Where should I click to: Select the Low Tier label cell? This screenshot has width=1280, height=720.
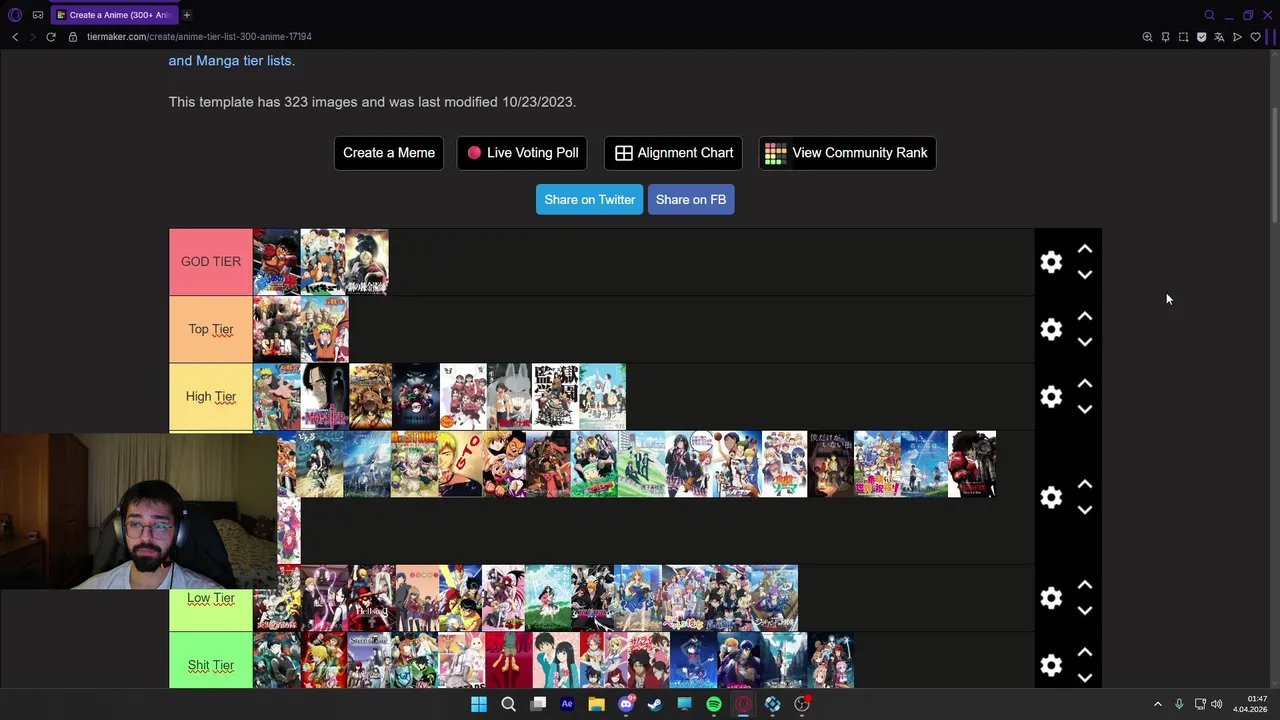pyautogui.click(x=211, y=598)
